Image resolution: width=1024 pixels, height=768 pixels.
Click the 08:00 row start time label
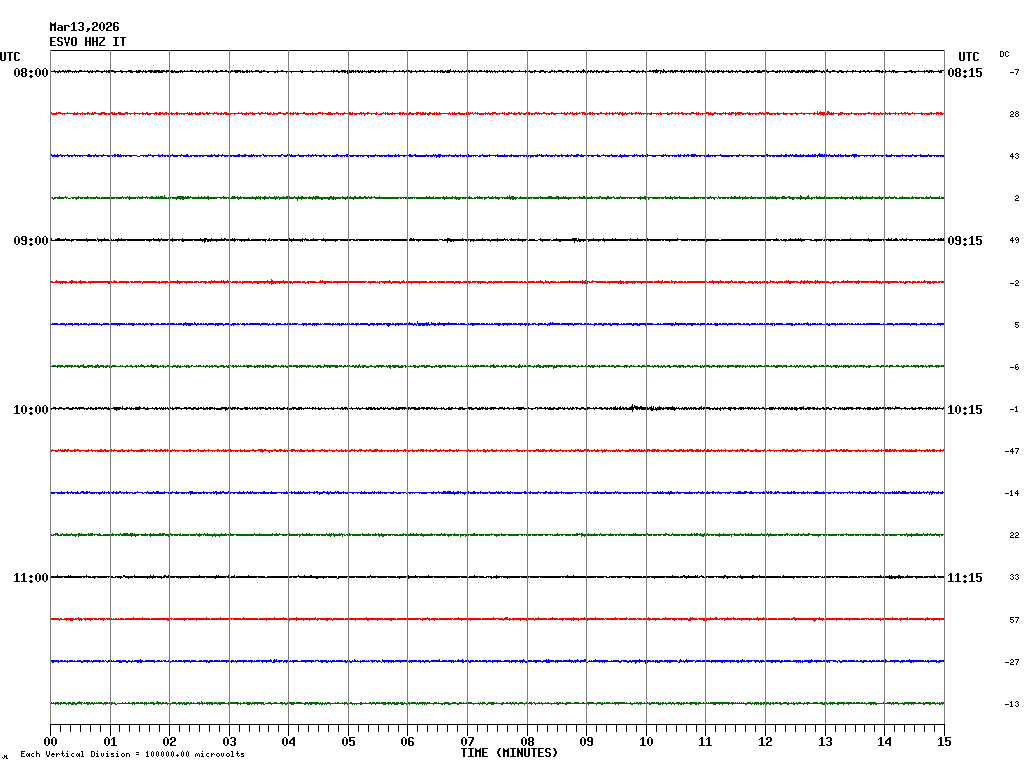pos(30,73)
